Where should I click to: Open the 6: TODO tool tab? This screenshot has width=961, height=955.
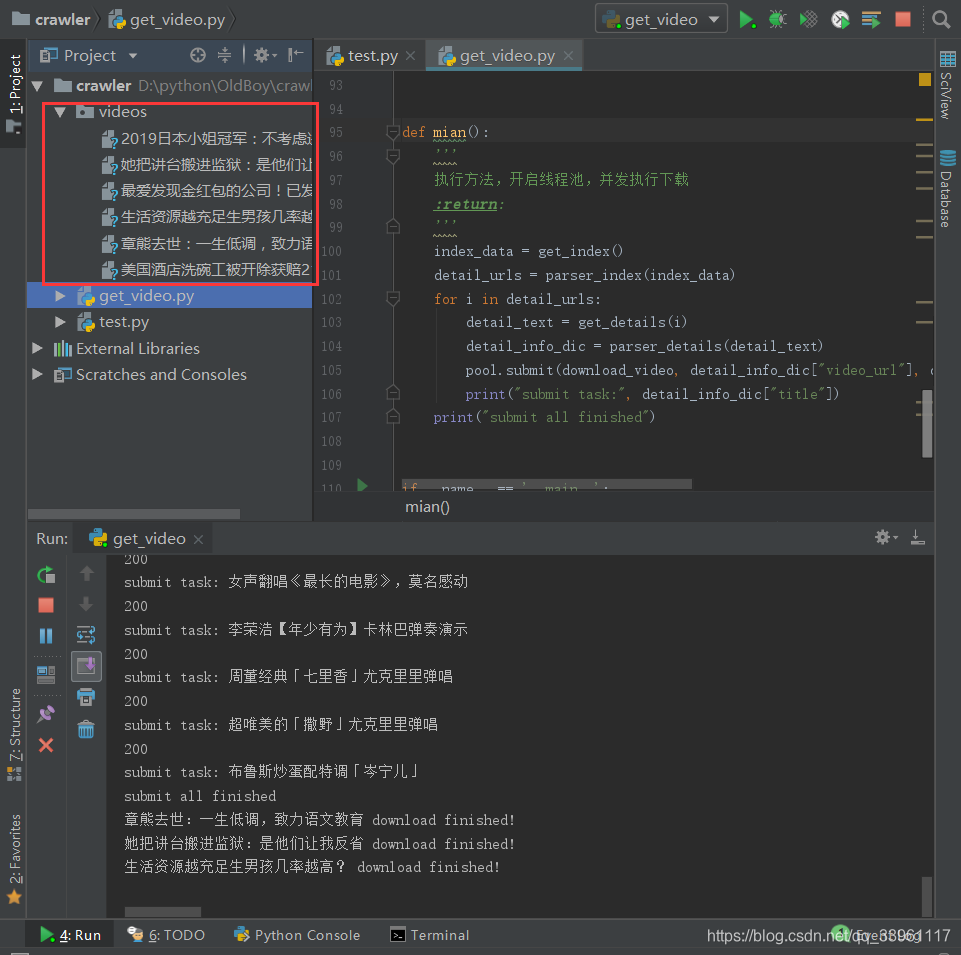[165, 935]
